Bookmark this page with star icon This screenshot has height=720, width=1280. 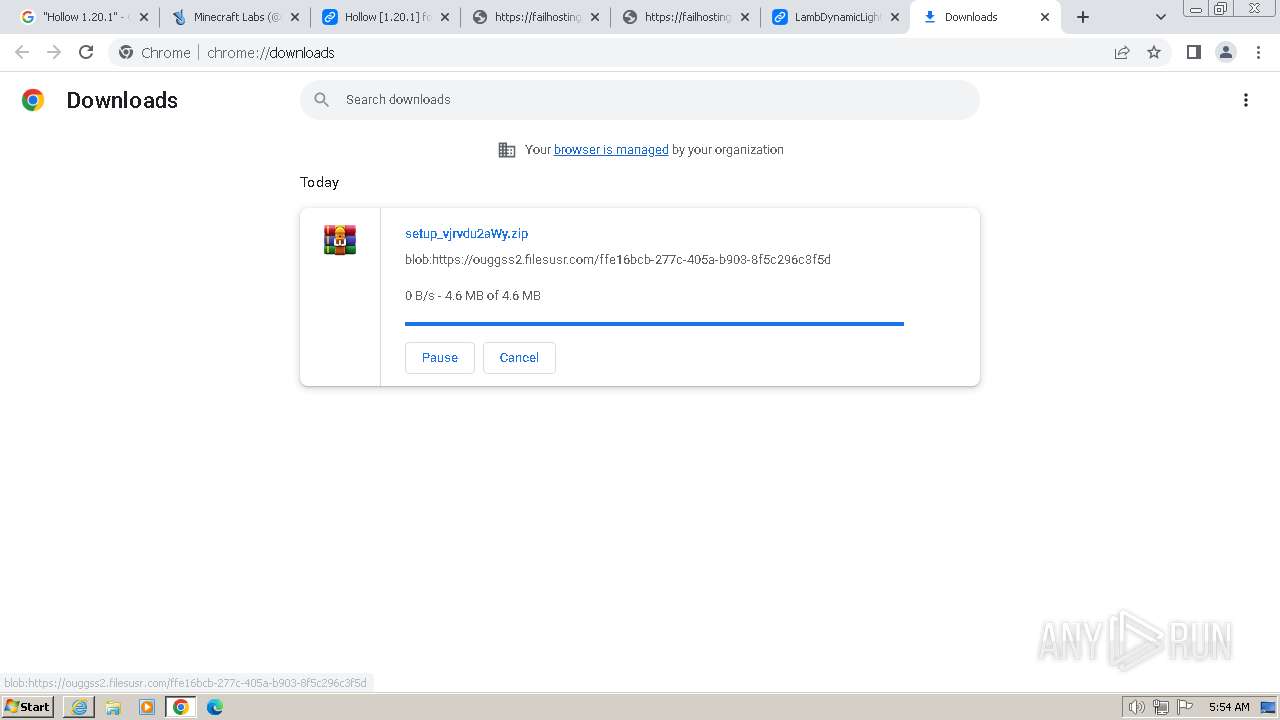(x=1154, y=52)
